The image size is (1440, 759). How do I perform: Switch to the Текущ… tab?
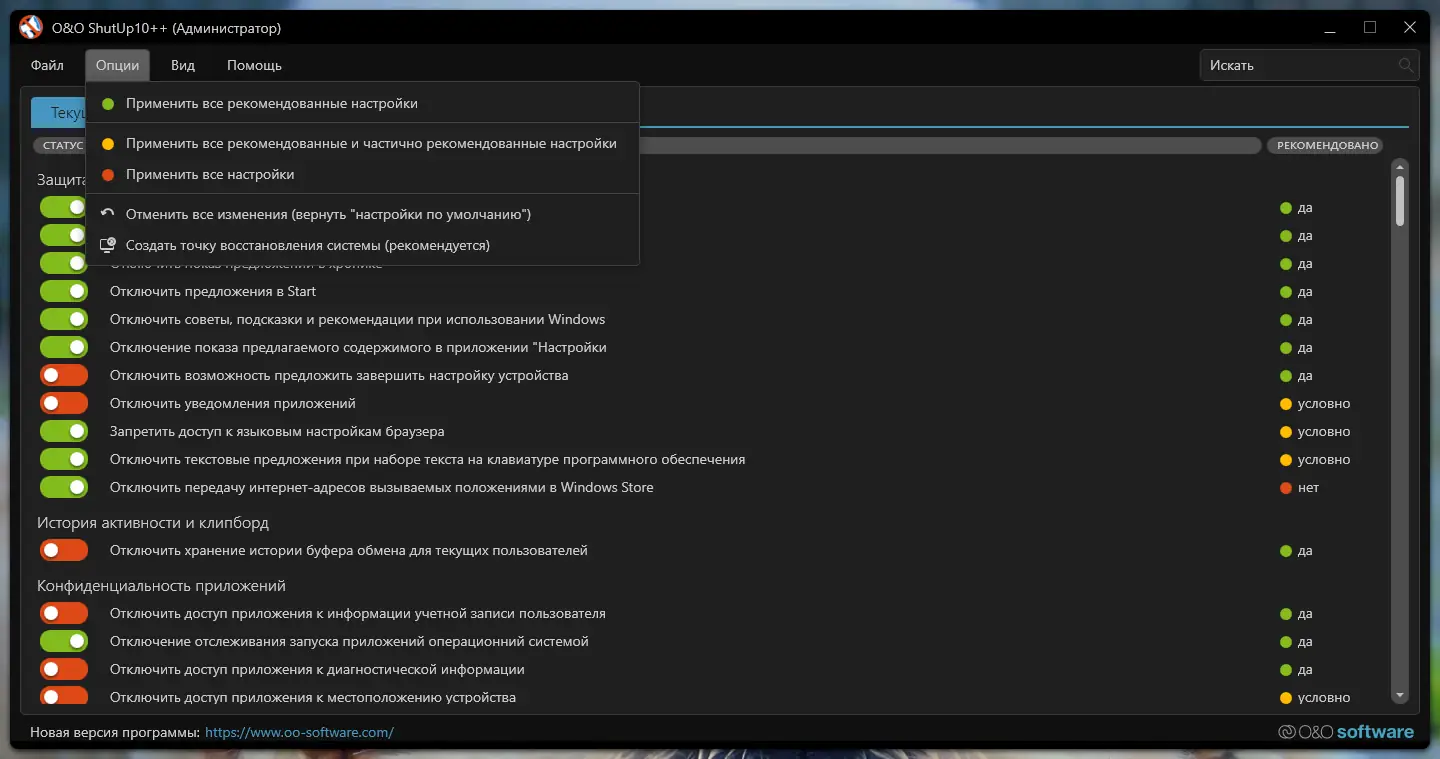coord(58,113)
